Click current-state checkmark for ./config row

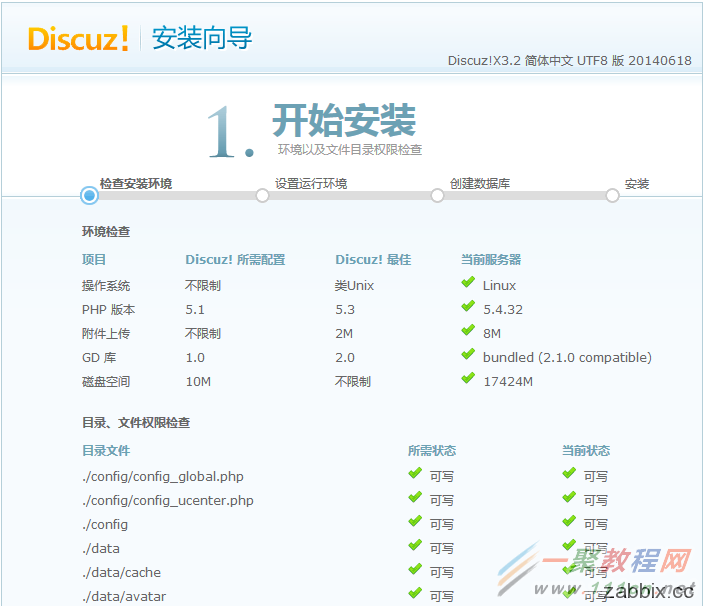pyautogui.click(x=569, y=521)
